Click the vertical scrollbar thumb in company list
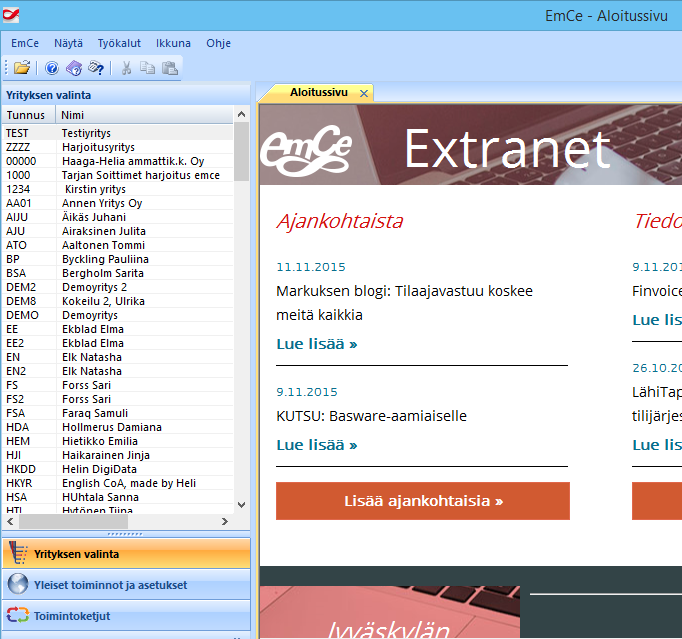 241,151
